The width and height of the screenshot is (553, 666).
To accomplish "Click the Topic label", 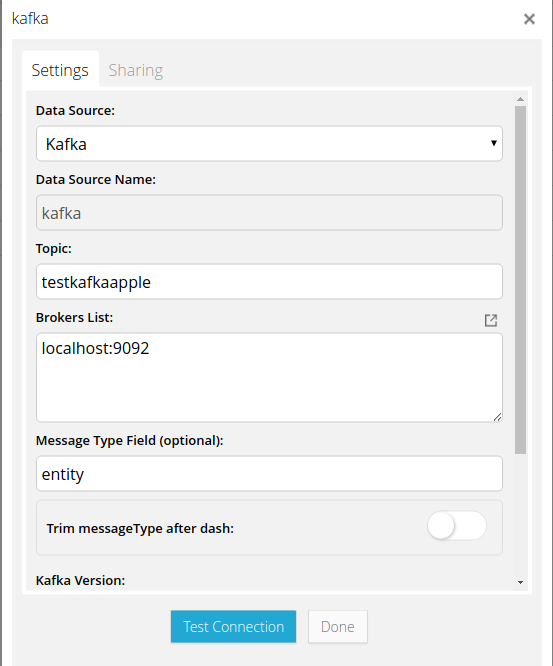I will click(54, 248).
